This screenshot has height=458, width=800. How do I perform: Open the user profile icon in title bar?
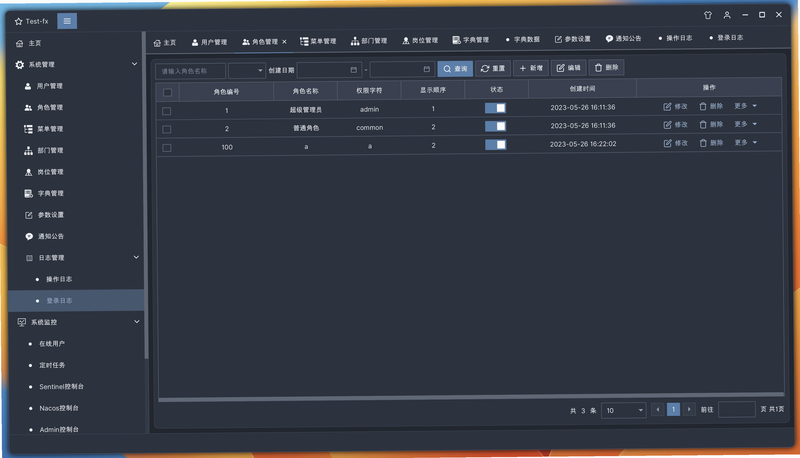pyautogui.click(x=727, y=15)
